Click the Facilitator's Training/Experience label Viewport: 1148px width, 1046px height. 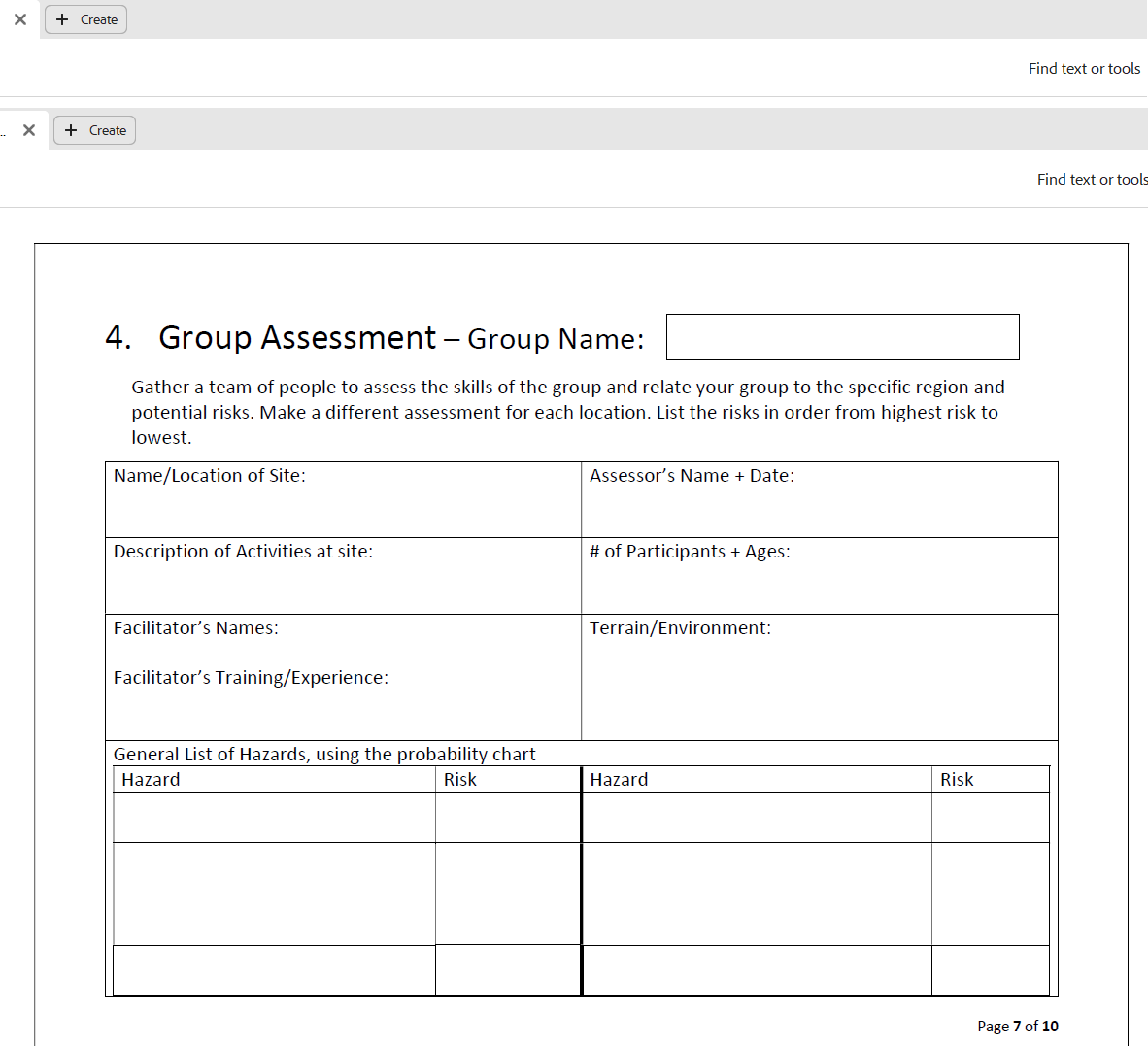coord(251,678)
